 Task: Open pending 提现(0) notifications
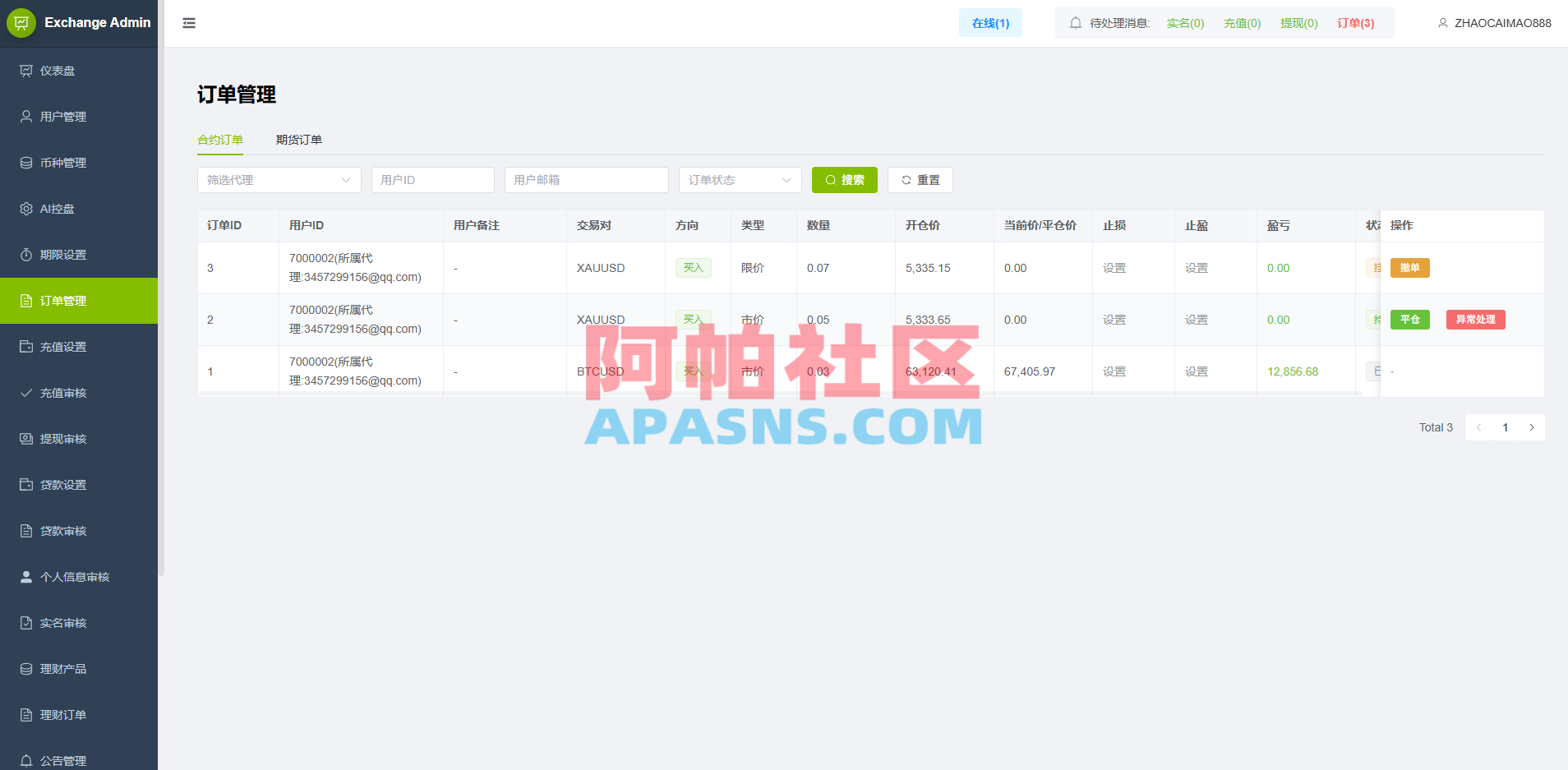1298,23
